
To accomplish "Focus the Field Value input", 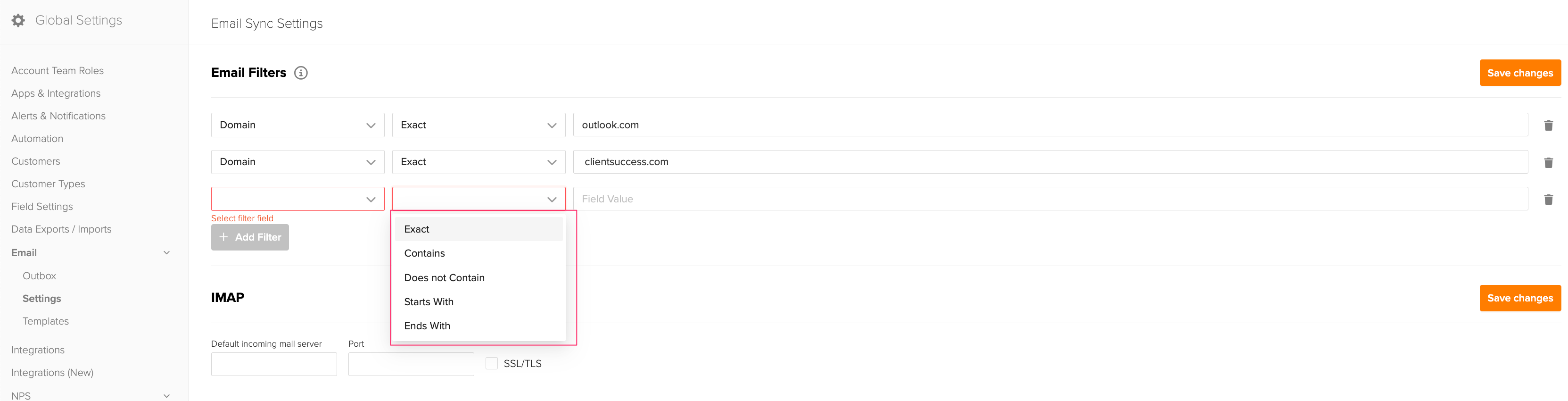I will (1050, 199).
